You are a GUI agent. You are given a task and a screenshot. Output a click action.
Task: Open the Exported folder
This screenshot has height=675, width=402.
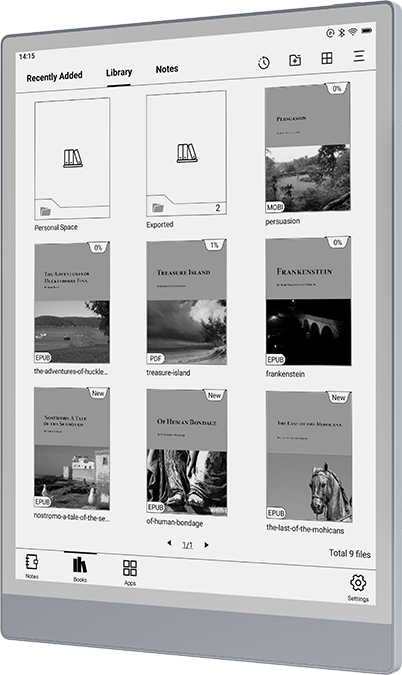(186, 153)
